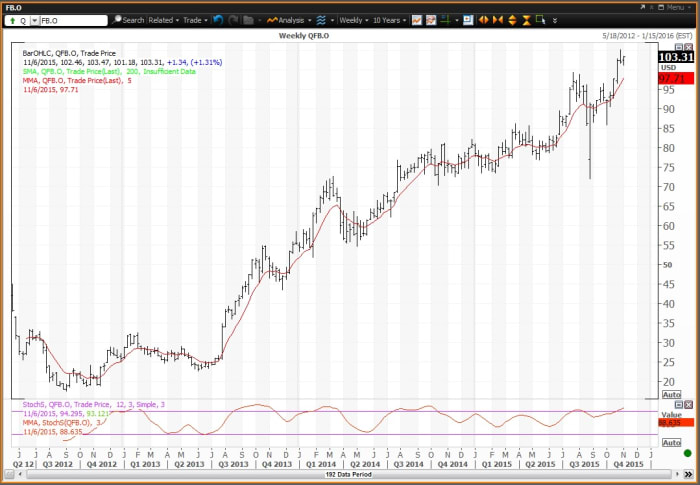Click the vertical expand orange arrows icon
The image size is (700, 485).
tap(513, 20)
